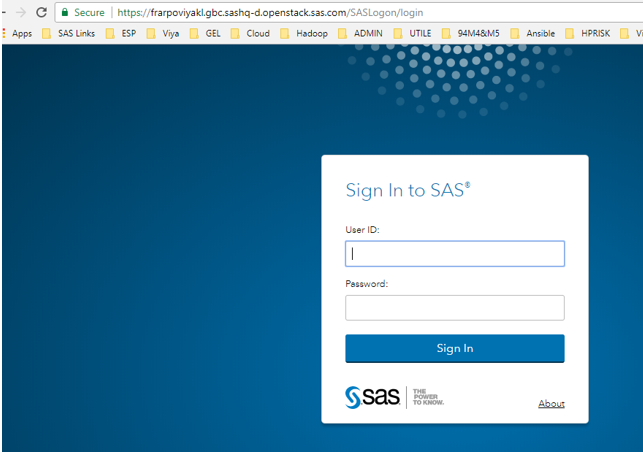
Task: Click the Password label
Action: pyautogui.click(x=366, y=284)
